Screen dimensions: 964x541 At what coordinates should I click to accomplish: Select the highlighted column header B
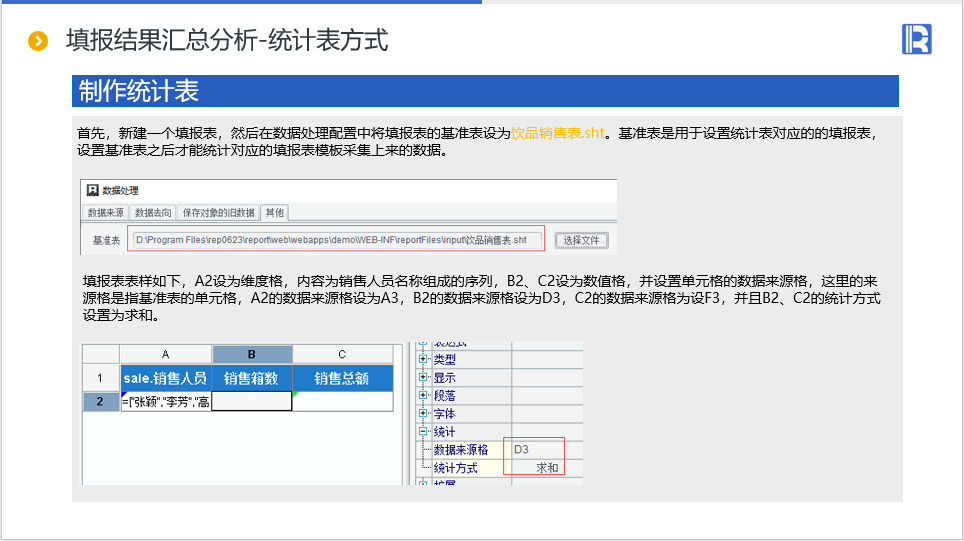[x=251, y=354]
